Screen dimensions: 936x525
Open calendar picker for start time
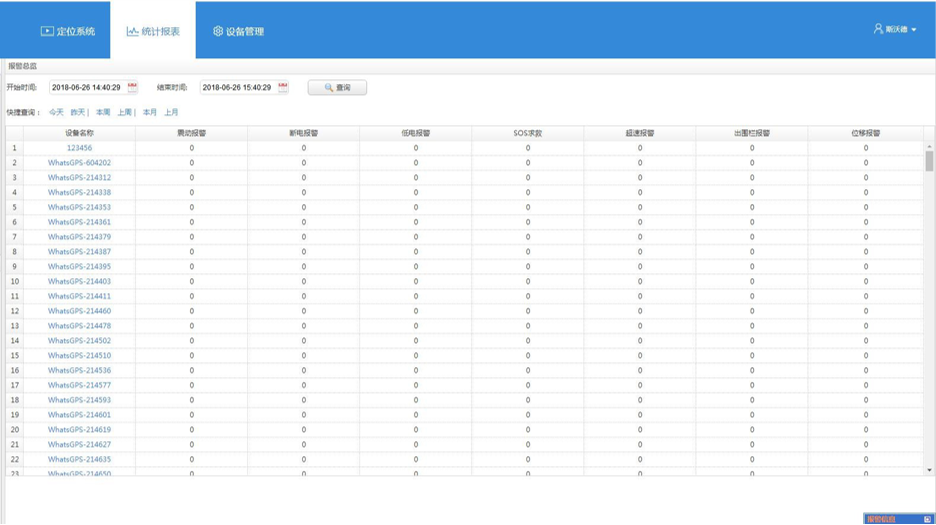coord(133,87)
